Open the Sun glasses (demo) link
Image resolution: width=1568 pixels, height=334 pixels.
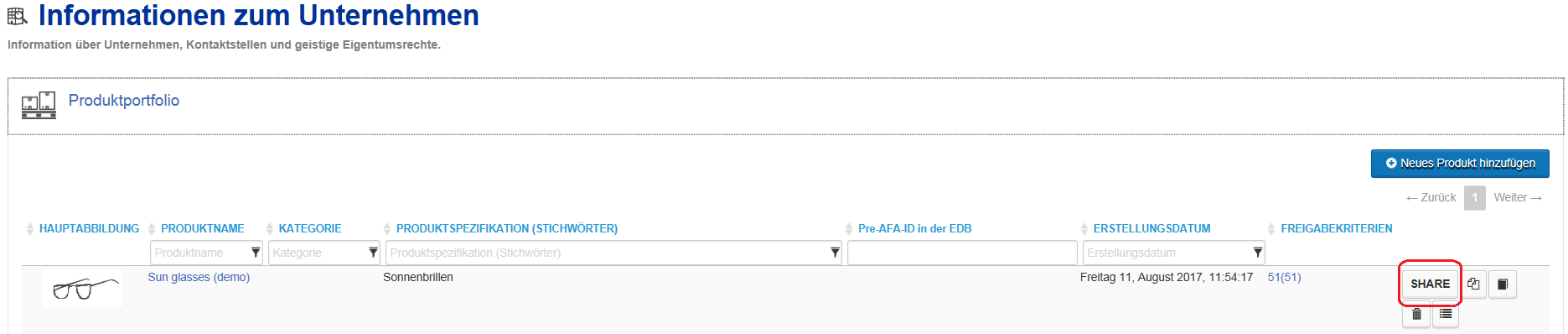coord(199,277)
